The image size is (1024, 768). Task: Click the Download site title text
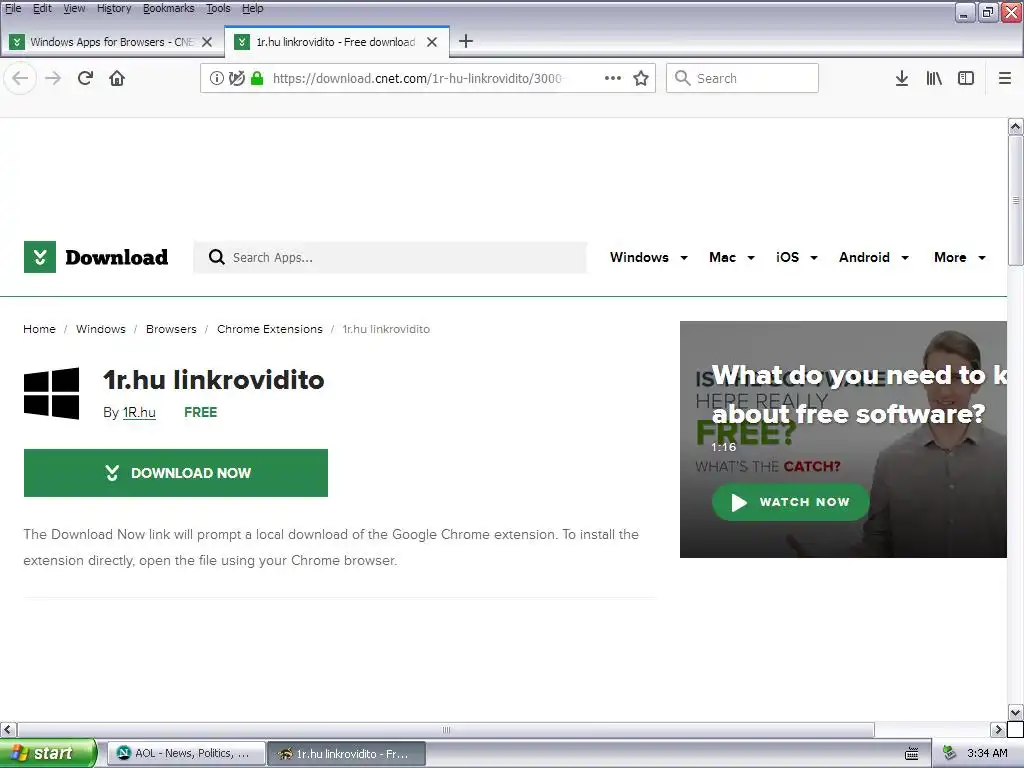click(x=117, y=257)
